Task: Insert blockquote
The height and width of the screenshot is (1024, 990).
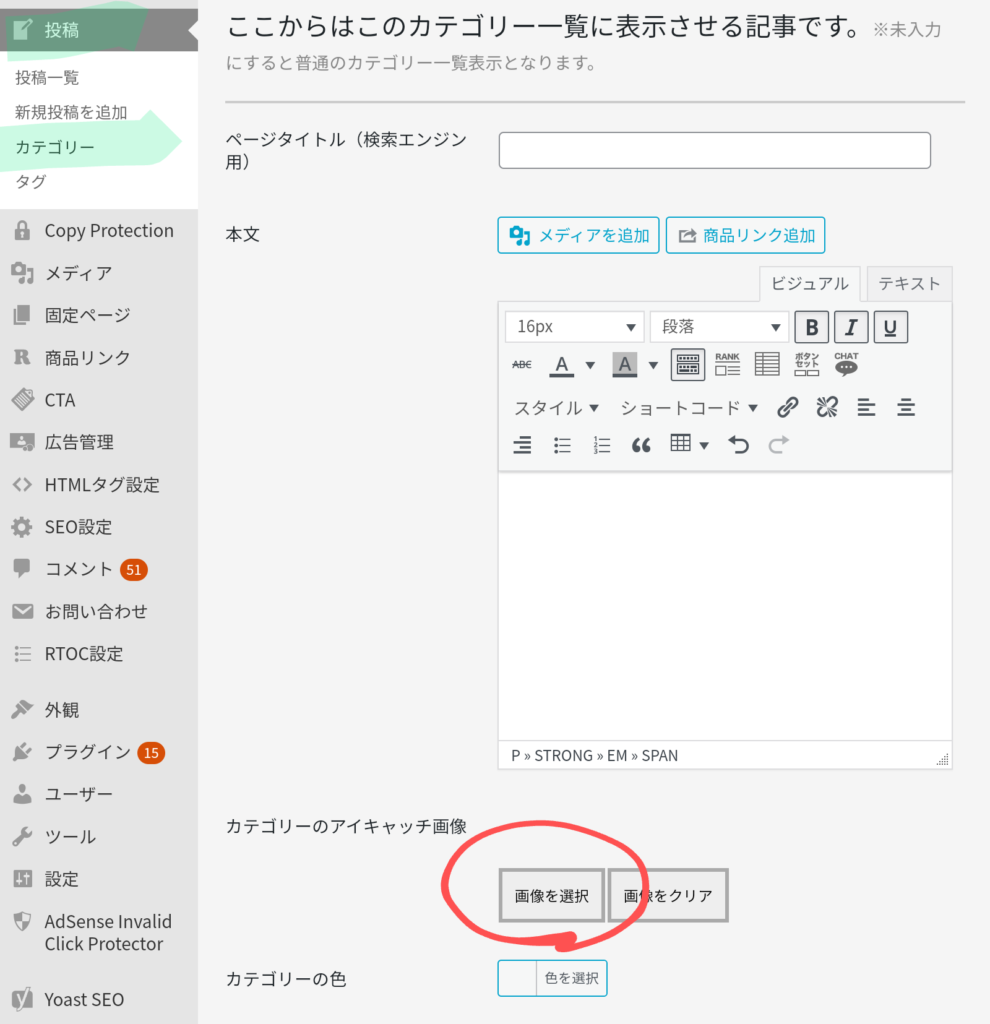Action: coord(641,445)
